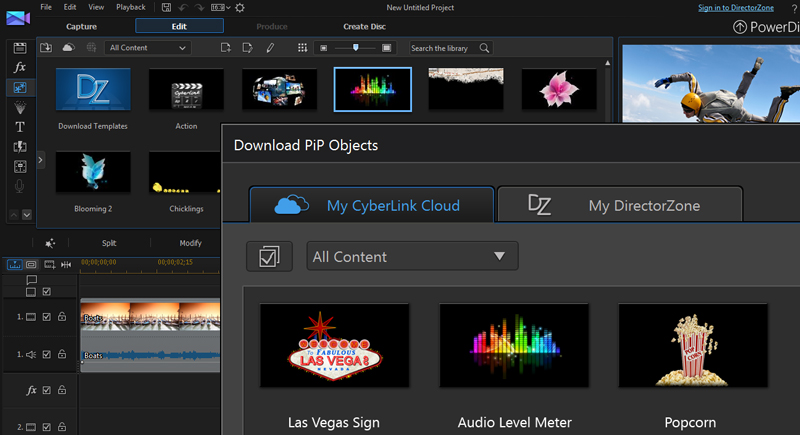Expand the library explorer side arrow
This screenshot has height=435, width=800.
(x=40, y=160)
